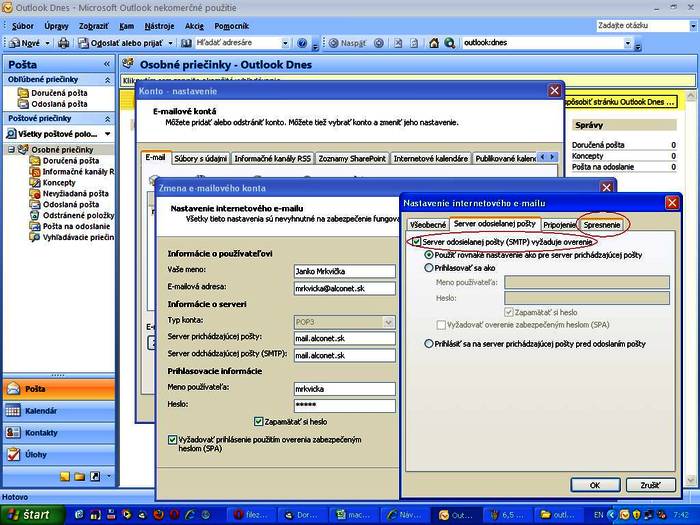The width and height of the screenshot is (700, 525).
Task: Switch to Súbory s údajmi tab in Konto
Action: pos(200,158)
